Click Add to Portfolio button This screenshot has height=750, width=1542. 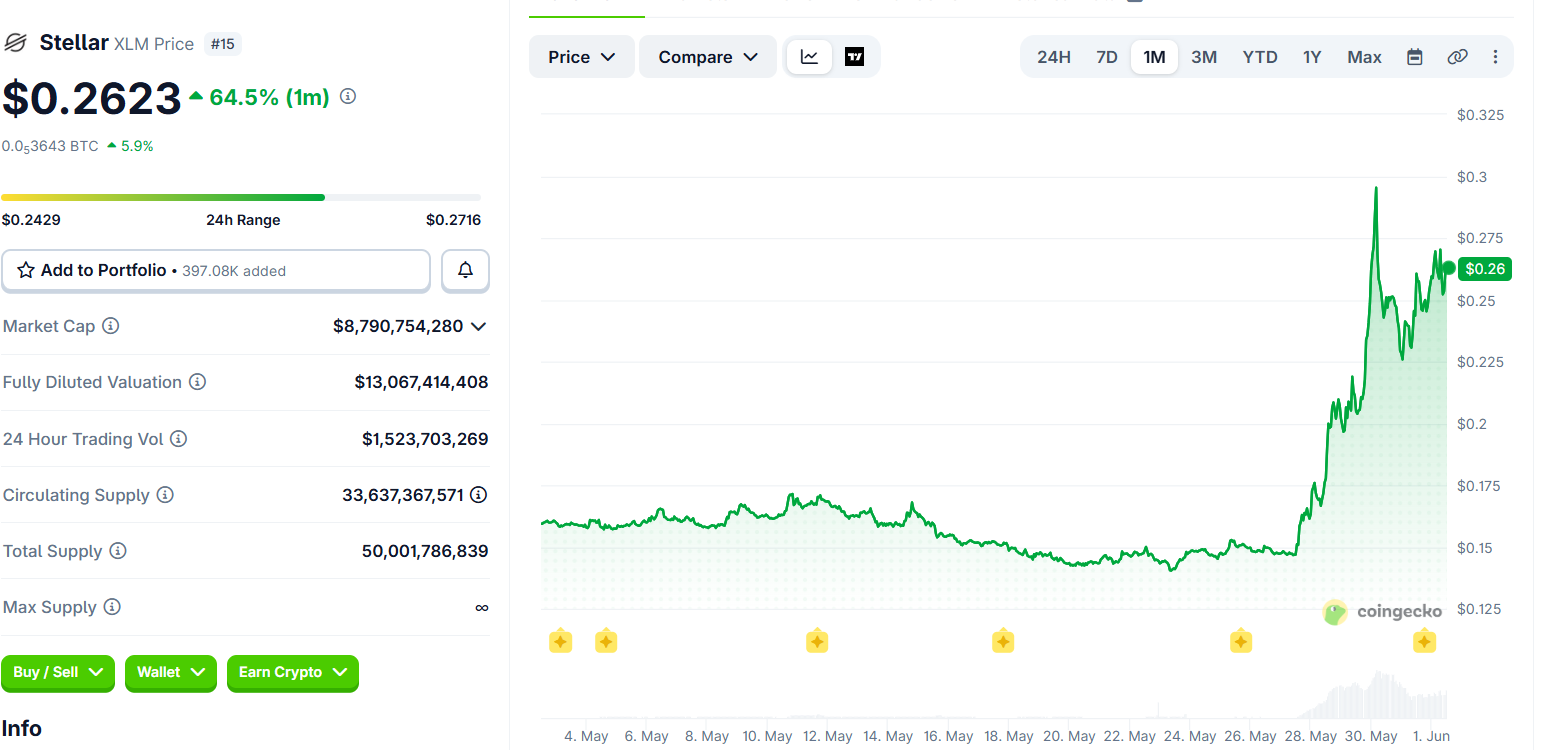point(216,270)
